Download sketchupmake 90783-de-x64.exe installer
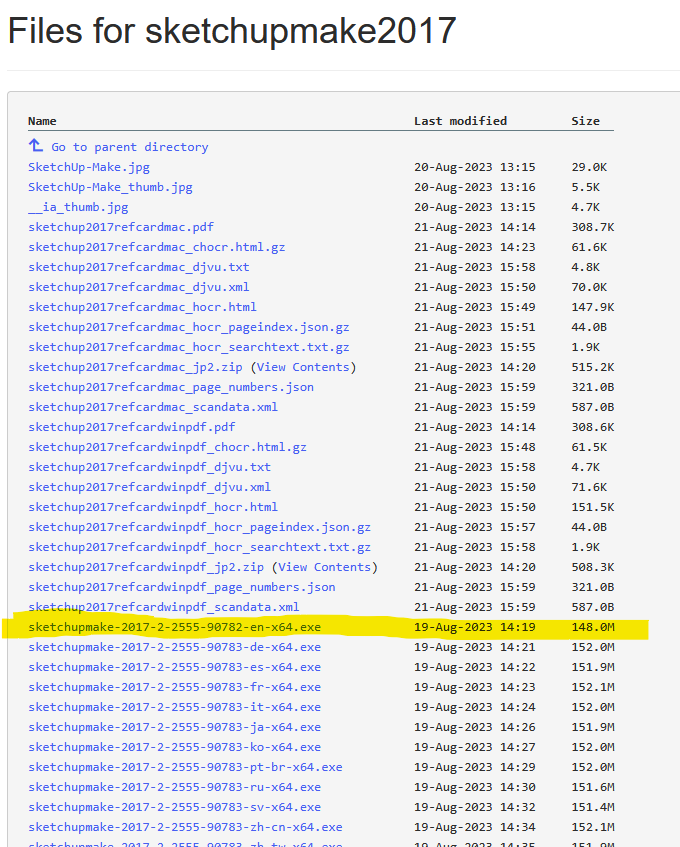This screenshot has height=847, width=680. pos(174,647)
